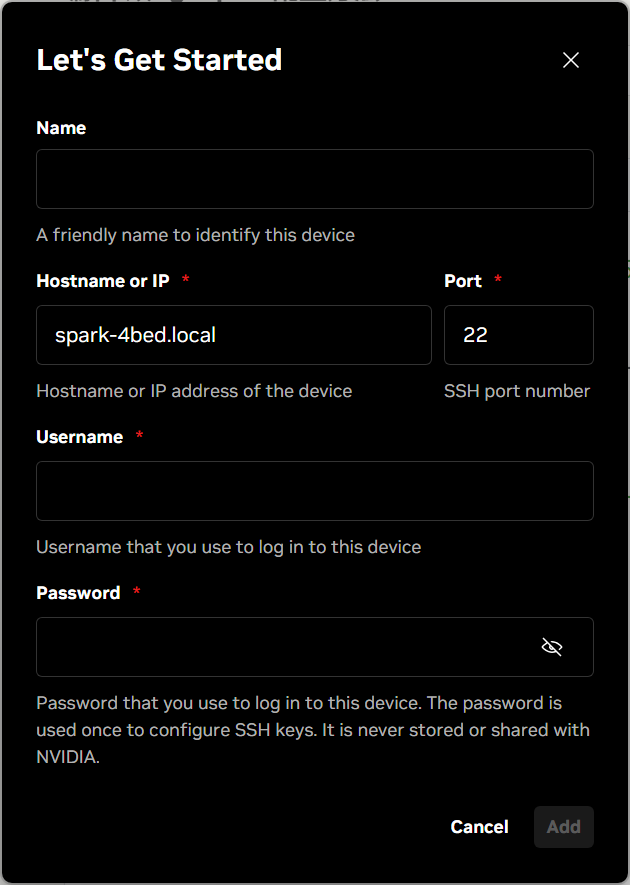Click the Name field label
The width and height of the screenshot is (630, 885).
coord(61,128)
